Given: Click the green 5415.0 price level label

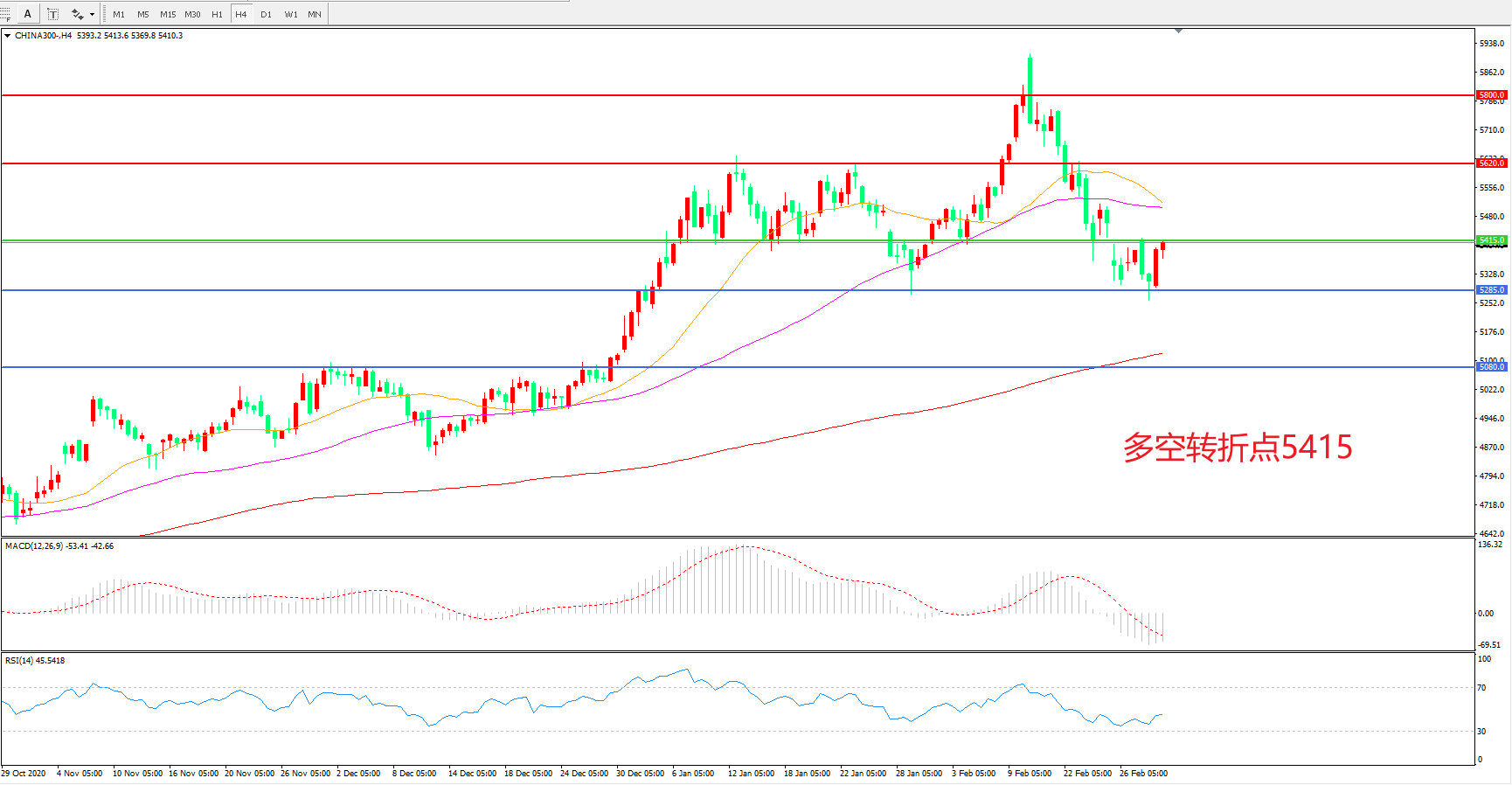Looking at the screenshot, I should (x=1491, y=240).
